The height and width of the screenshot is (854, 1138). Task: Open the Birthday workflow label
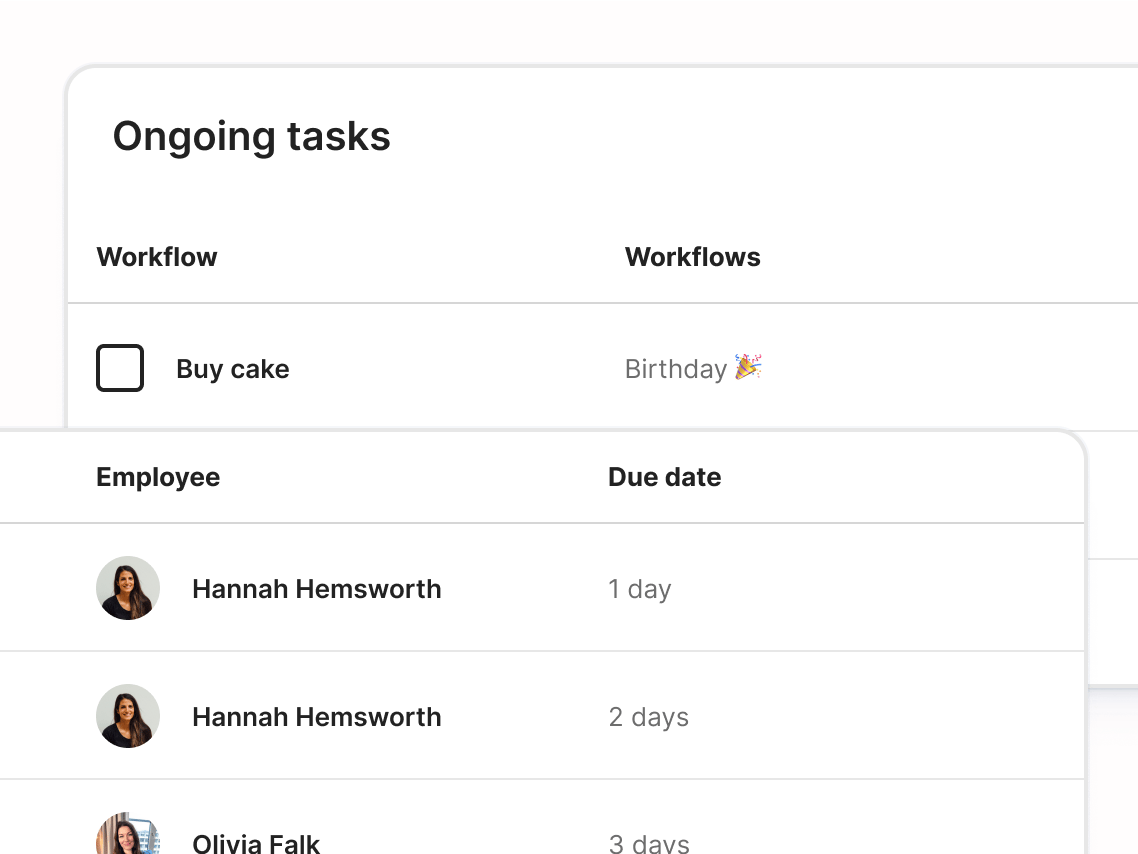[678, 368]
